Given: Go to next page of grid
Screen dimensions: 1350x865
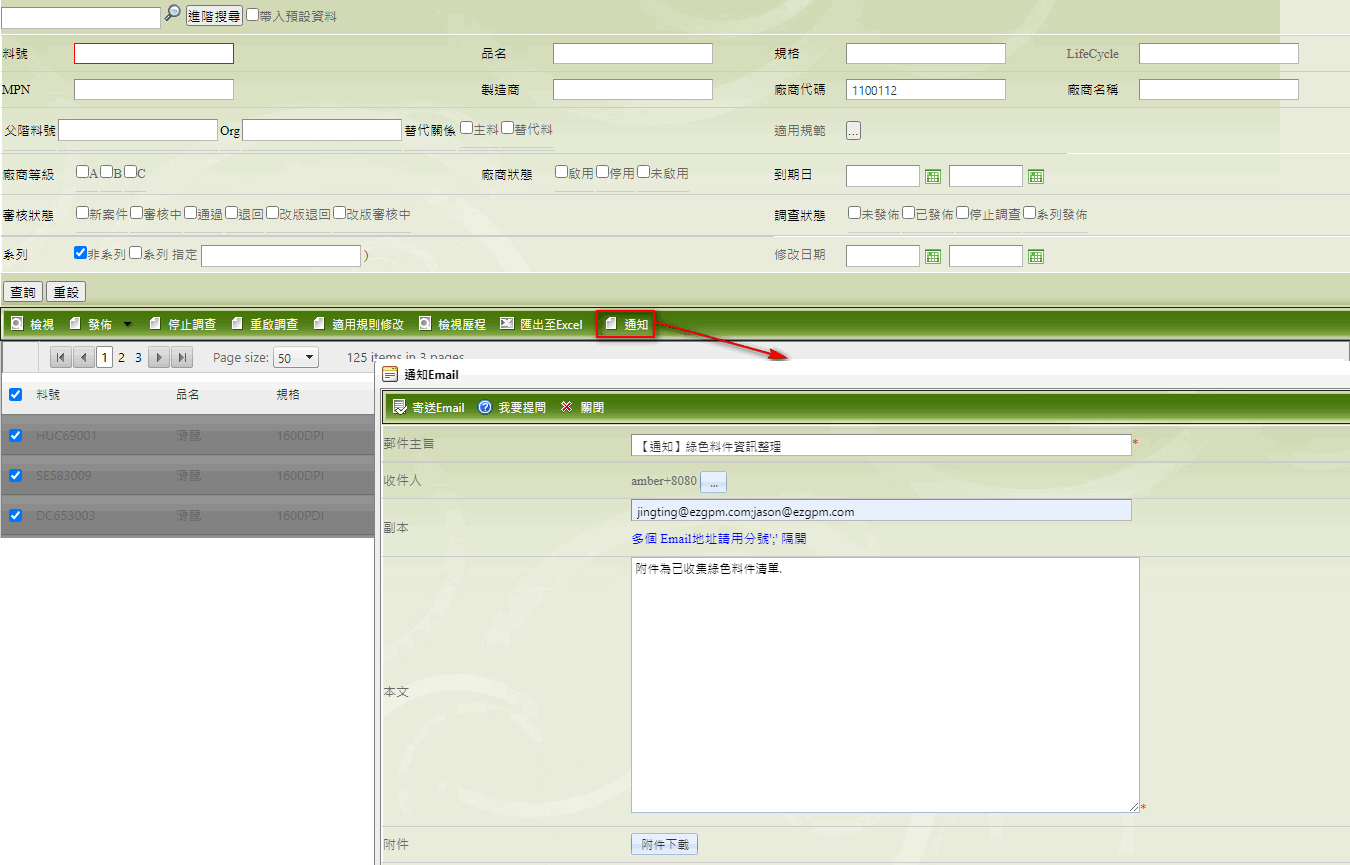Looking at the screenshot, I should [159, 357].
